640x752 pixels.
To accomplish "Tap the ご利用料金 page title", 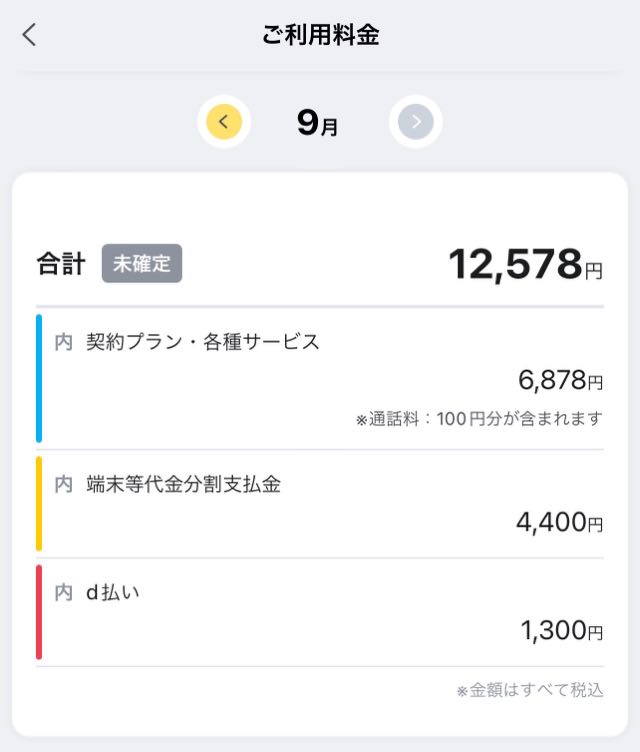I will [x=320, y=35].
